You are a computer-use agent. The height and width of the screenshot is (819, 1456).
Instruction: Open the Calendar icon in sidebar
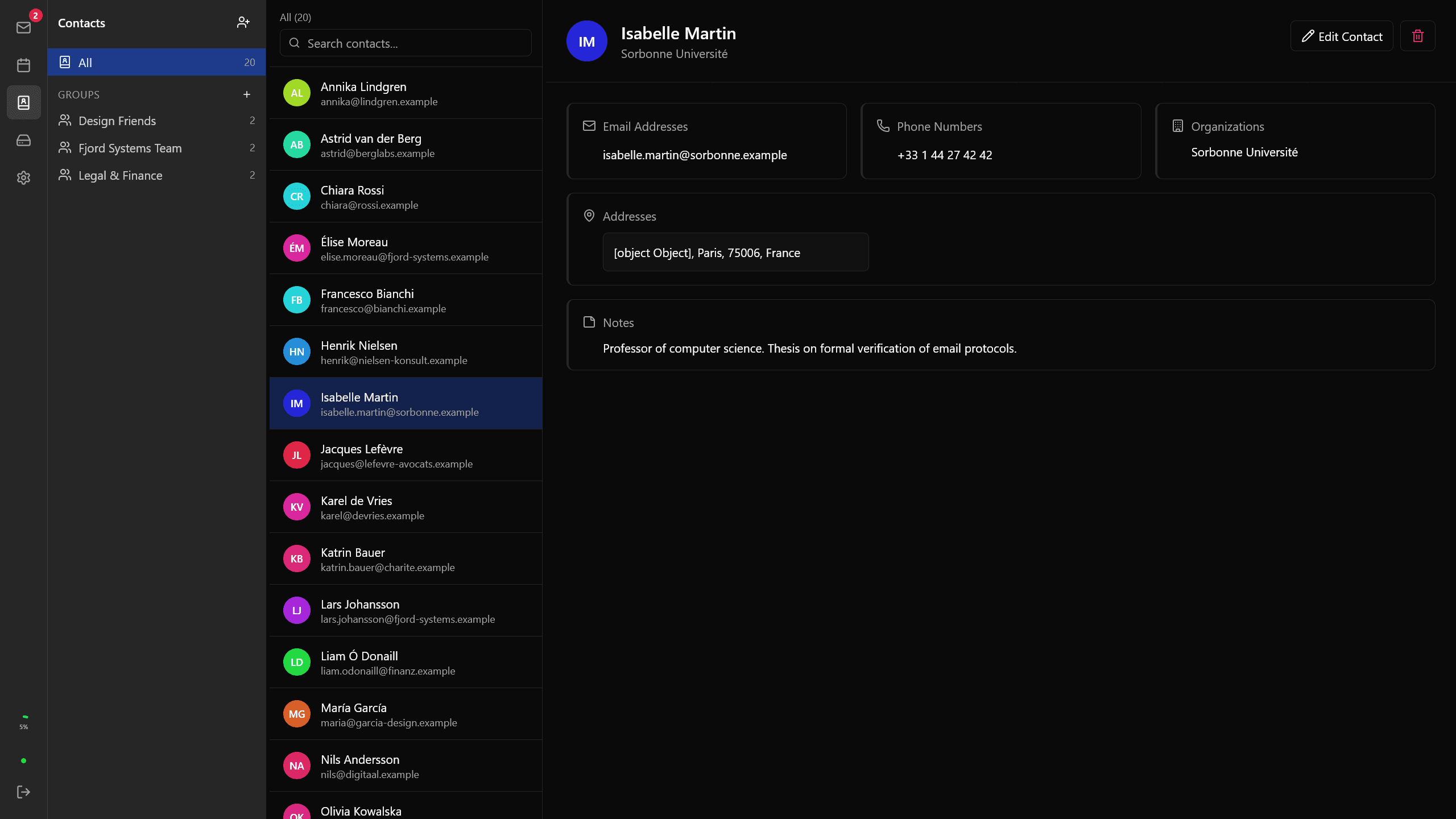[x=23, y=65]
